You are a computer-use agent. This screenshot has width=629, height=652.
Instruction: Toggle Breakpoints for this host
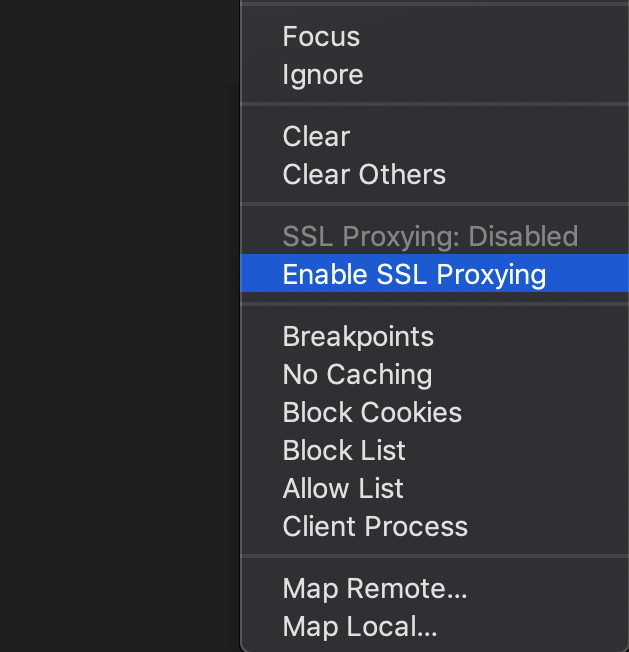click(x=434, y=336)
